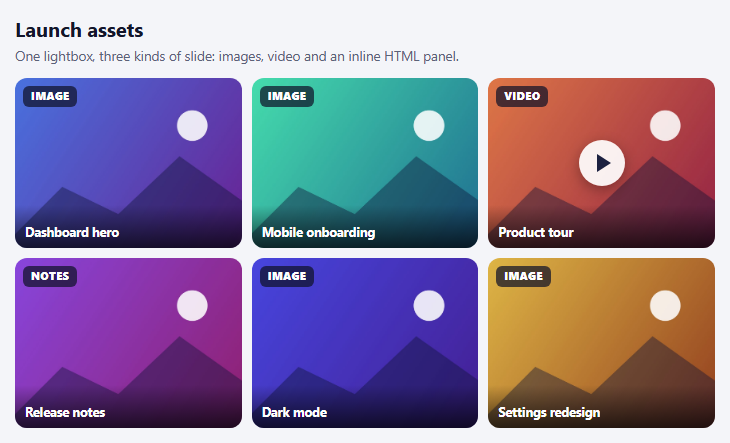Click the IMAGE badge on Settings redesign
The height and width of the screenshot is (443, 730).
(x=523, y=276)
